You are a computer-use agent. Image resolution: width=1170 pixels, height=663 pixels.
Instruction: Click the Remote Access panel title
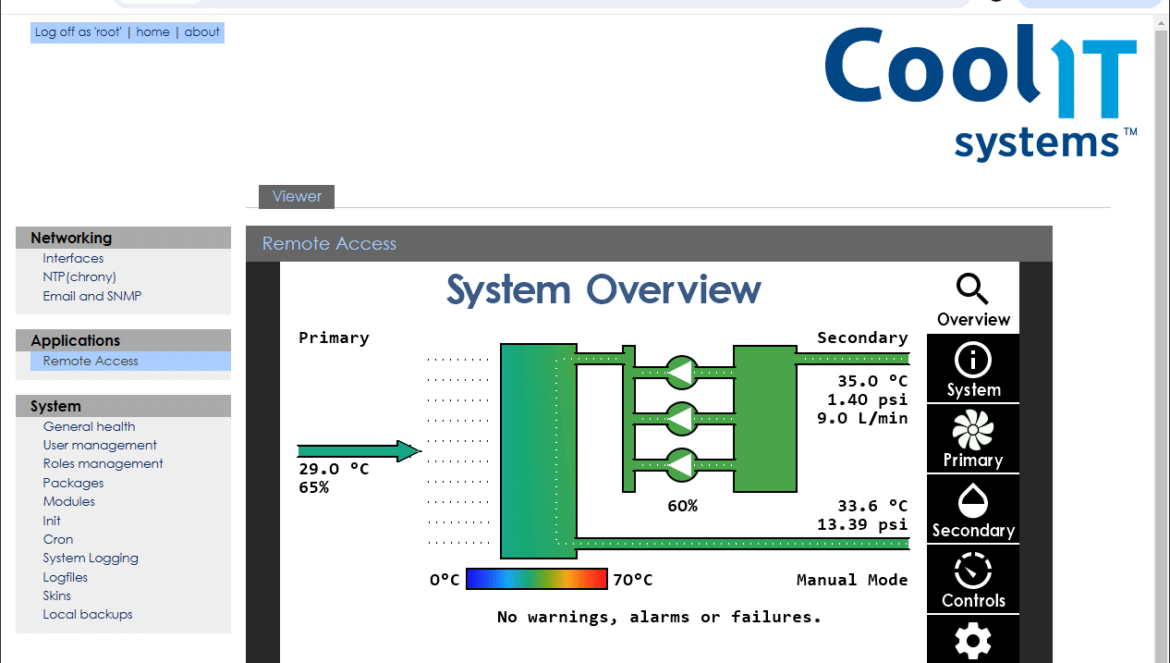pyautogui.click(x=329, y=243)
